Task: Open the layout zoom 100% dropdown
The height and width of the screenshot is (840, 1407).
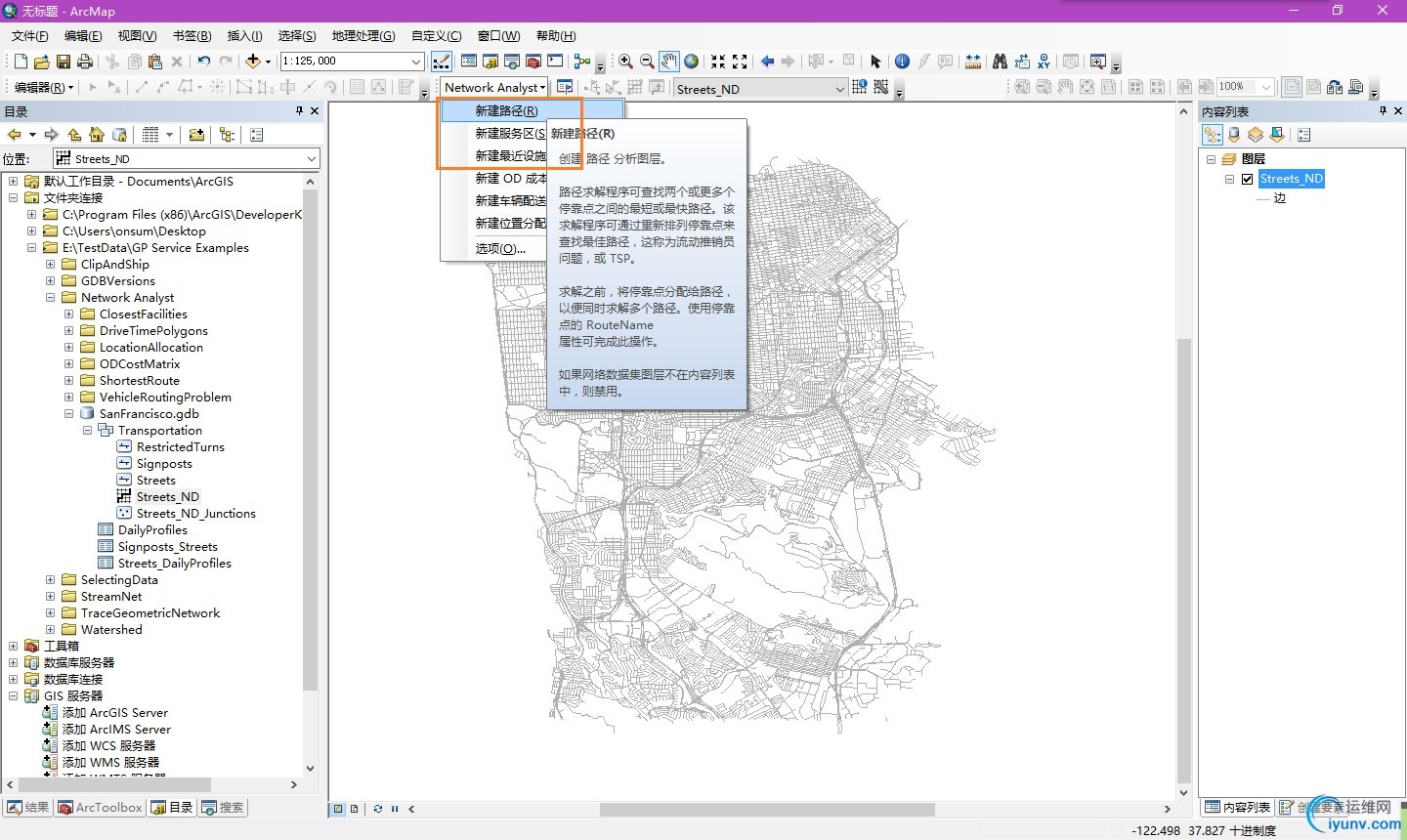Action: [1266, 87]
